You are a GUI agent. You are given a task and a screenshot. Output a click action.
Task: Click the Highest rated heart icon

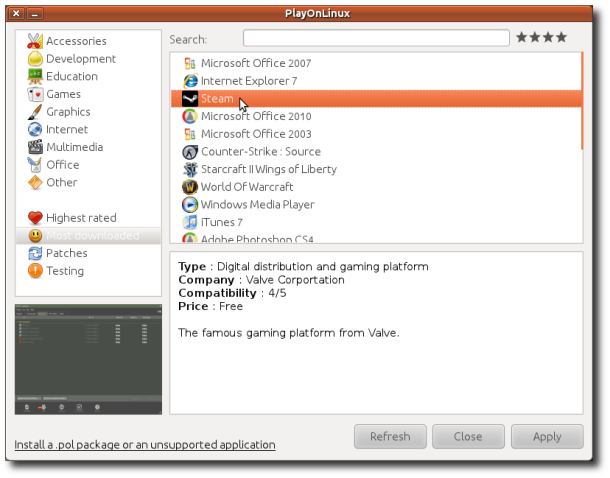(x=35, y=218)
